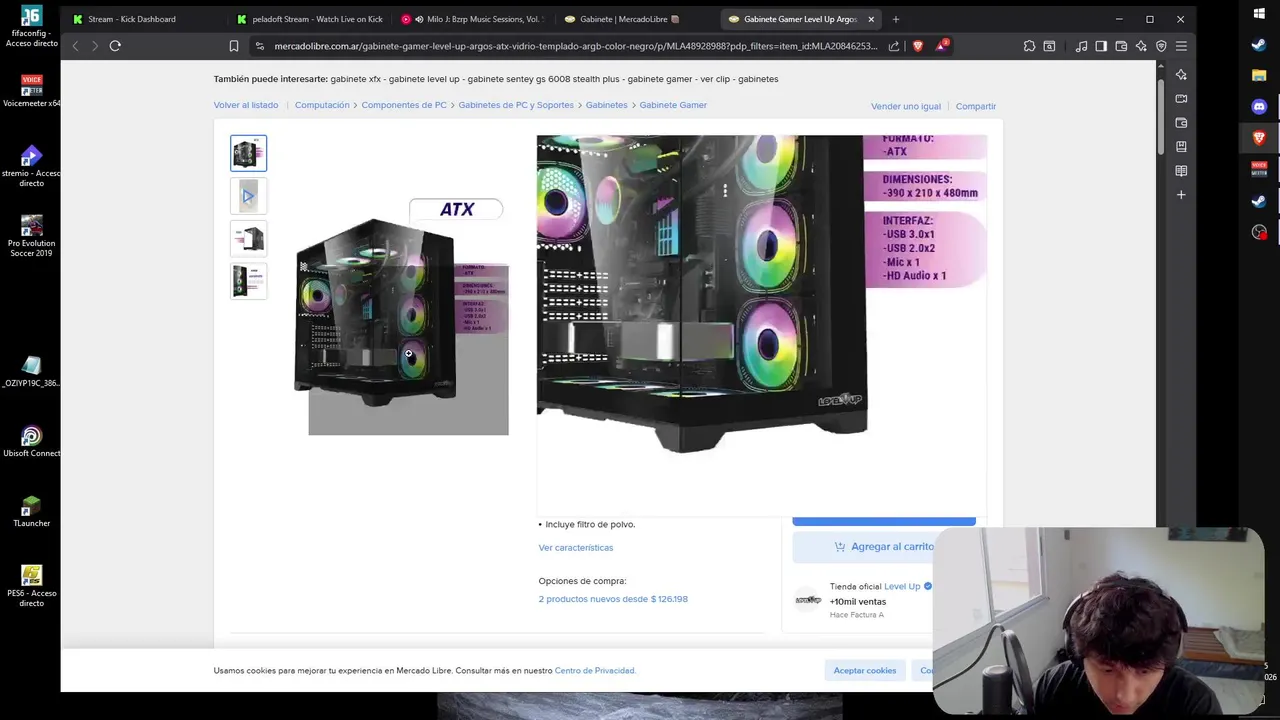
Task: Switch to peladoft Stream Kick tab
Action: tap(308, 19)
